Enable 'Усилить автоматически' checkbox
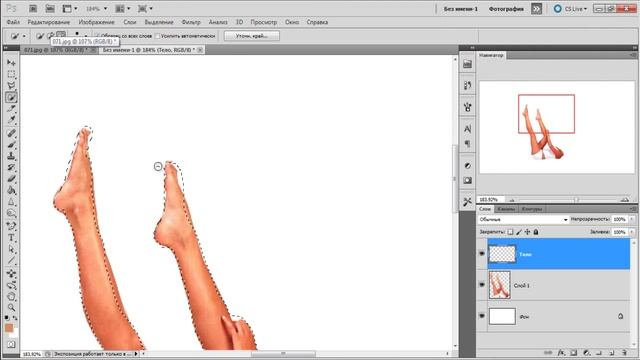This screenshot has height=360, width=640. [x=158, y=36]
